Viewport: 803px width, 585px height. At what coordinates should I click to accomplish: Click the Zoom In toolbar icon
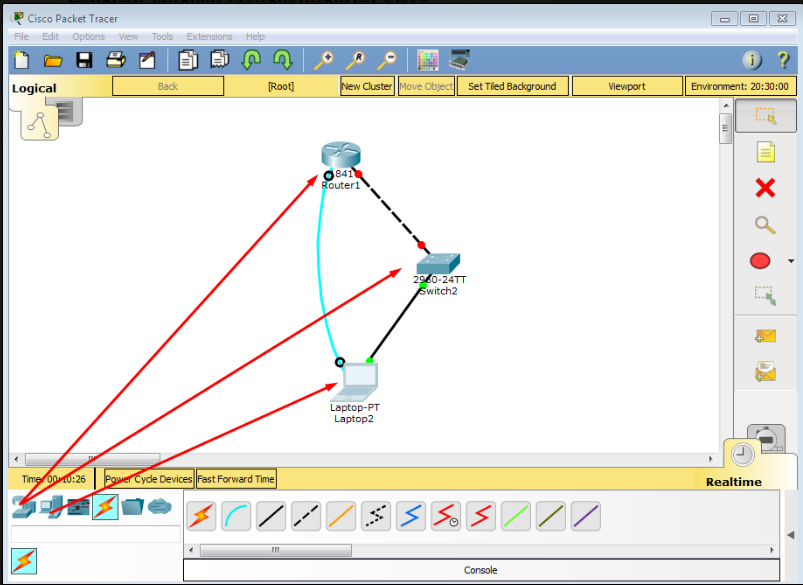click(323, 59)
